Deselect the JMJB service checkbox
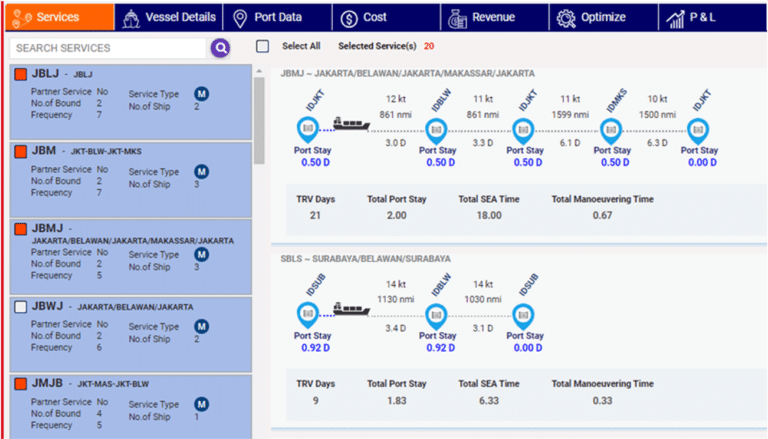 coord(21,383)
